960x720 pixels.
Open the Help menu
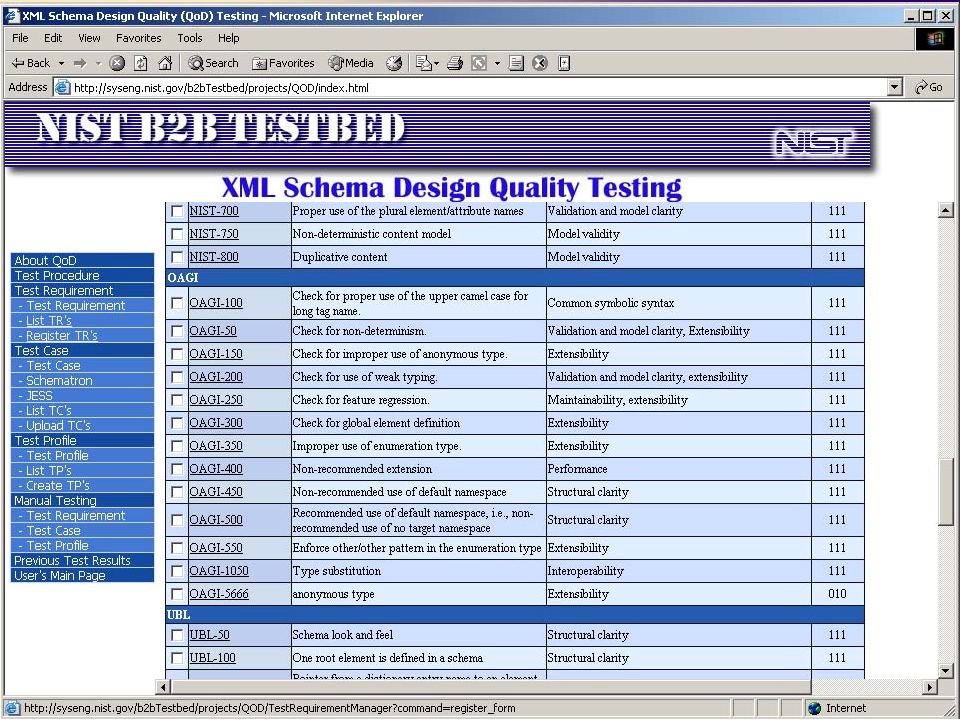228,38
